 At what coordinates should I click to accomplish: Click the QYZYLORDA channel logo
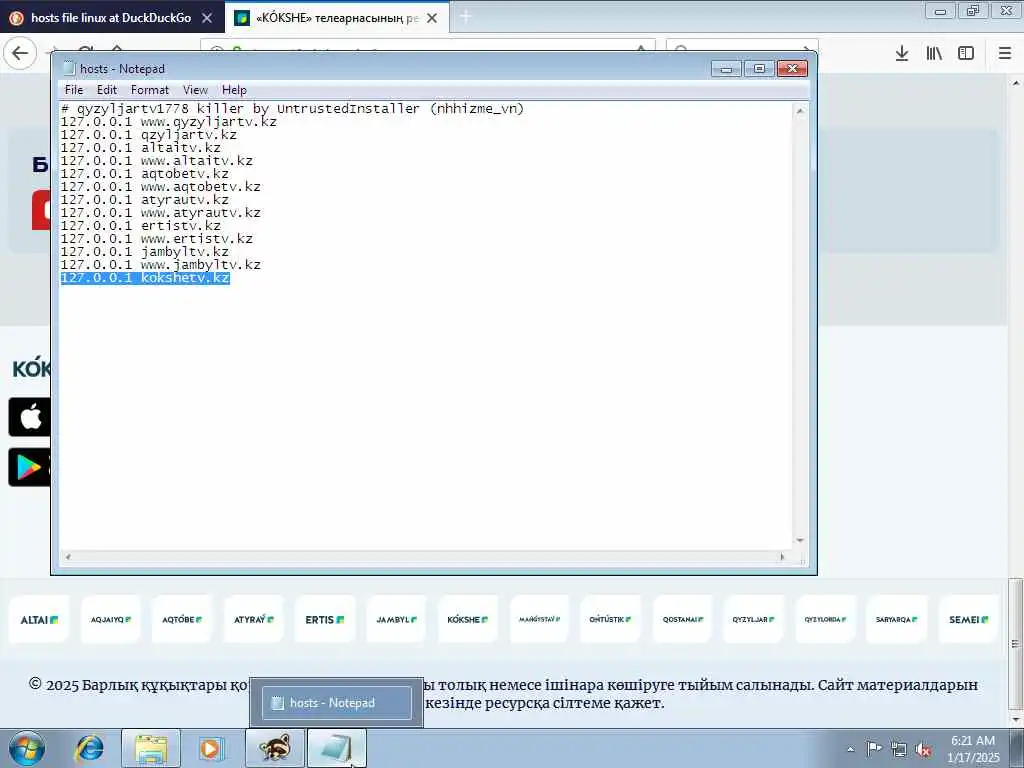[x=825, y=619]
